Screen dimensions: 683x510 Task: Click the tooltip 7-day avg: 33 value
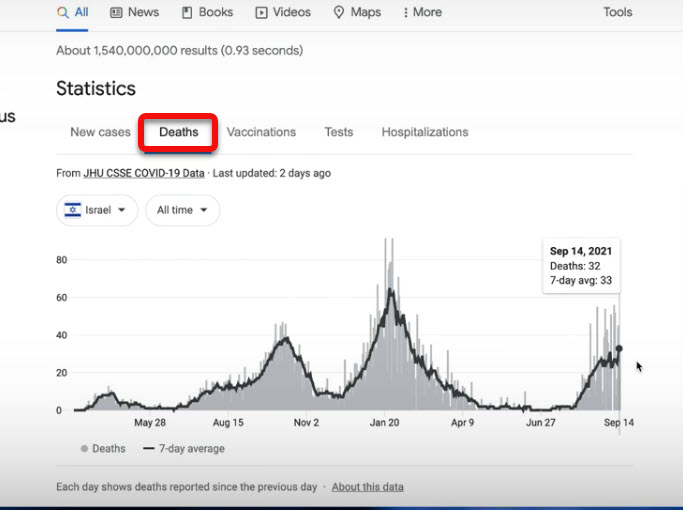pos(581,280)
